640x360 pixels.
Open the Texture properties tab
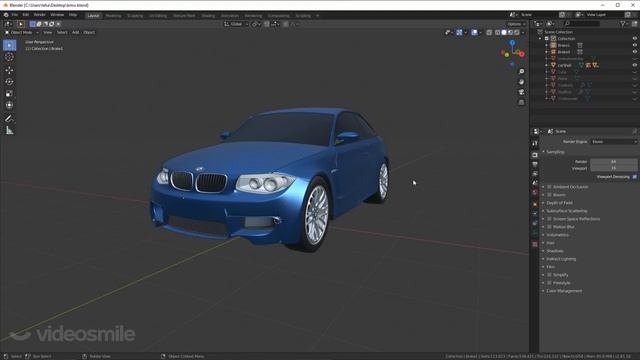point(535,244)
